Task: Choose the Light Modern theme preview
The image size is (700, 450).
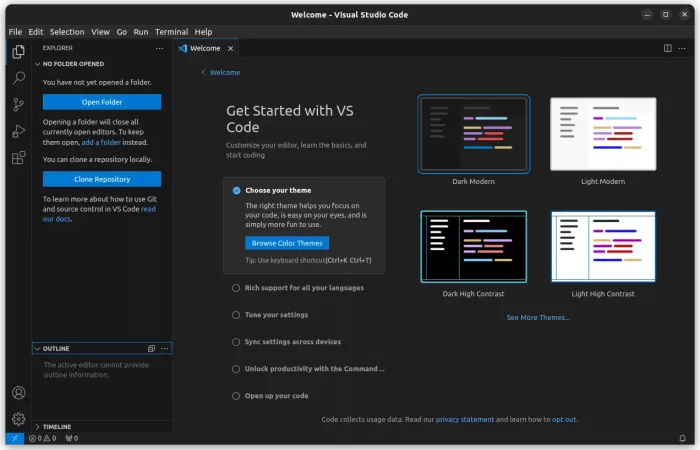Action: [x=603, y=134]
